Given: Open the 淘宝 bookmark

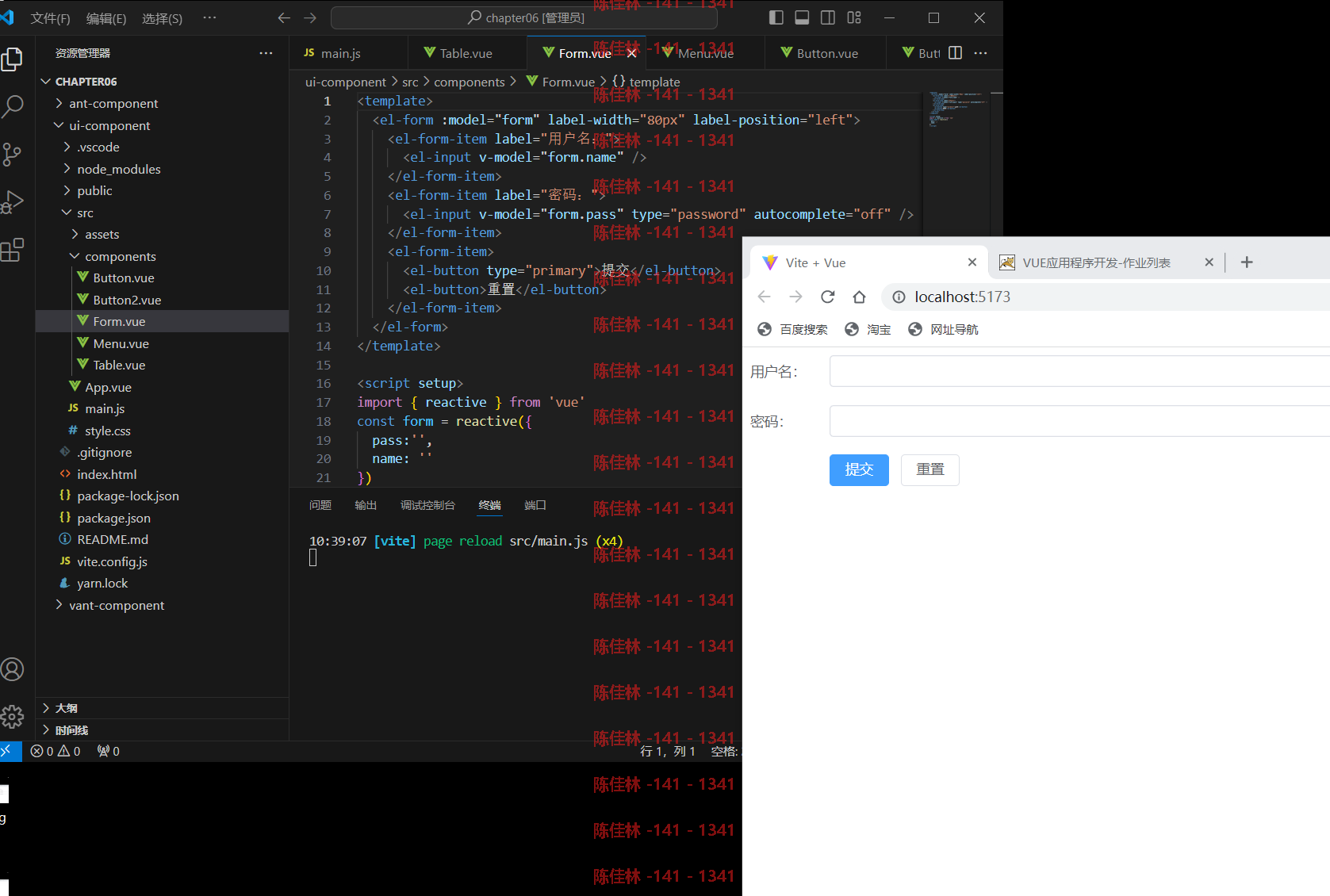Looking at the screenshot, I should coord(868,329).
